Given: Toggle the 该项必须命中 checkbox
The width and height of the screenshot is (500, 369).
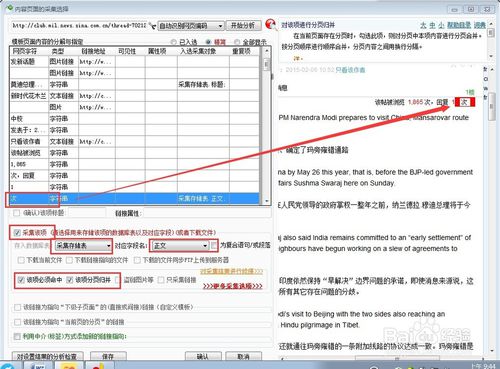Looking at the screenshot, I should point(21,280).
